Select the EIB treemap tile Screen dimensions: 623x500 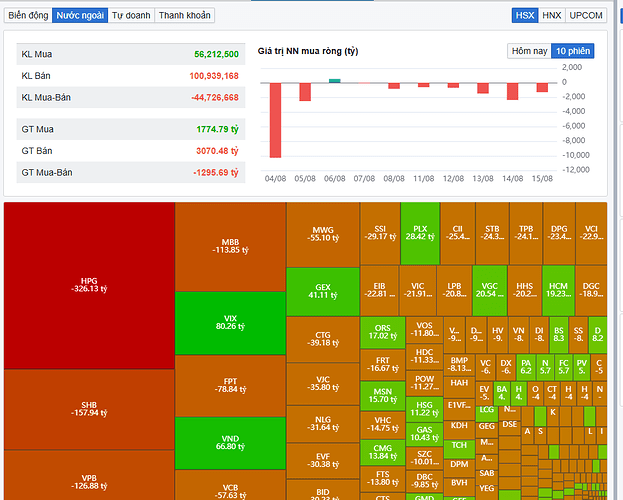[x=379, y=291]
